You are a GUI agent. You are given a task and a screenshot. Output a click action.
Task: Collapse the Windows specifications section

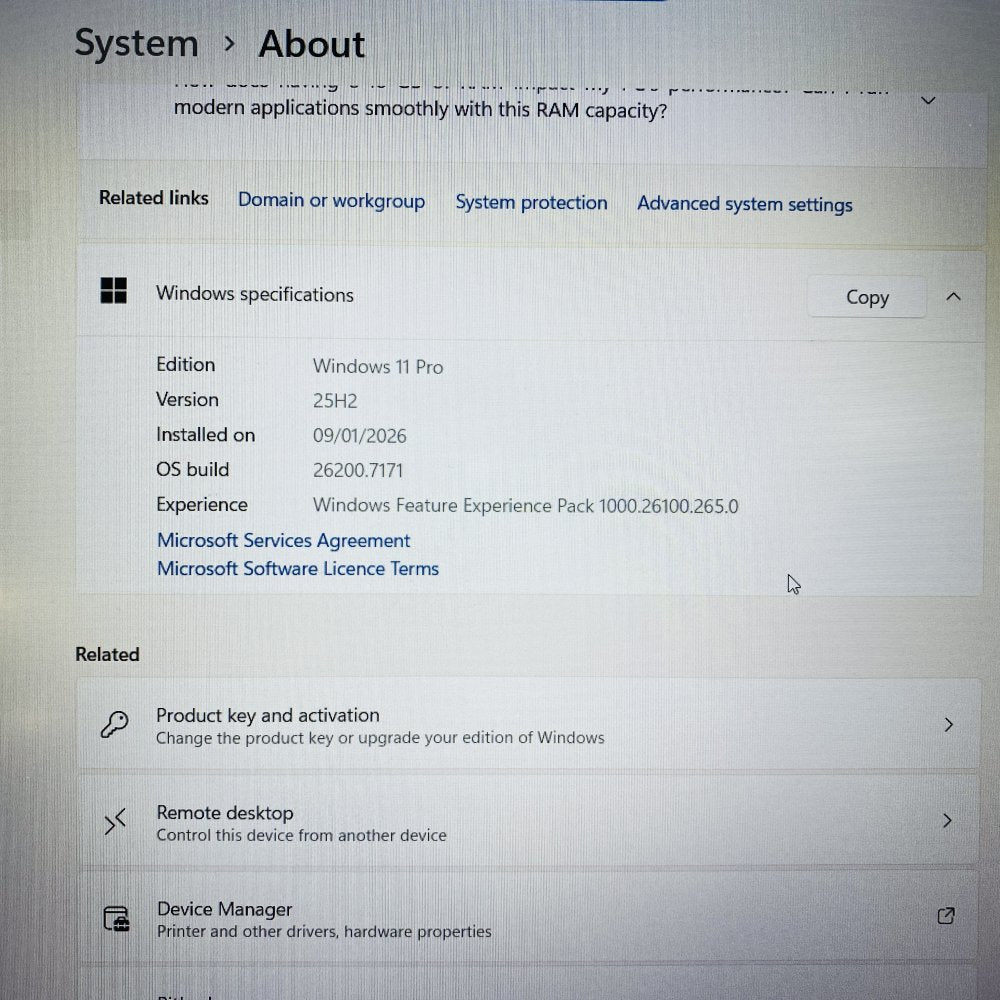[953, 297]
